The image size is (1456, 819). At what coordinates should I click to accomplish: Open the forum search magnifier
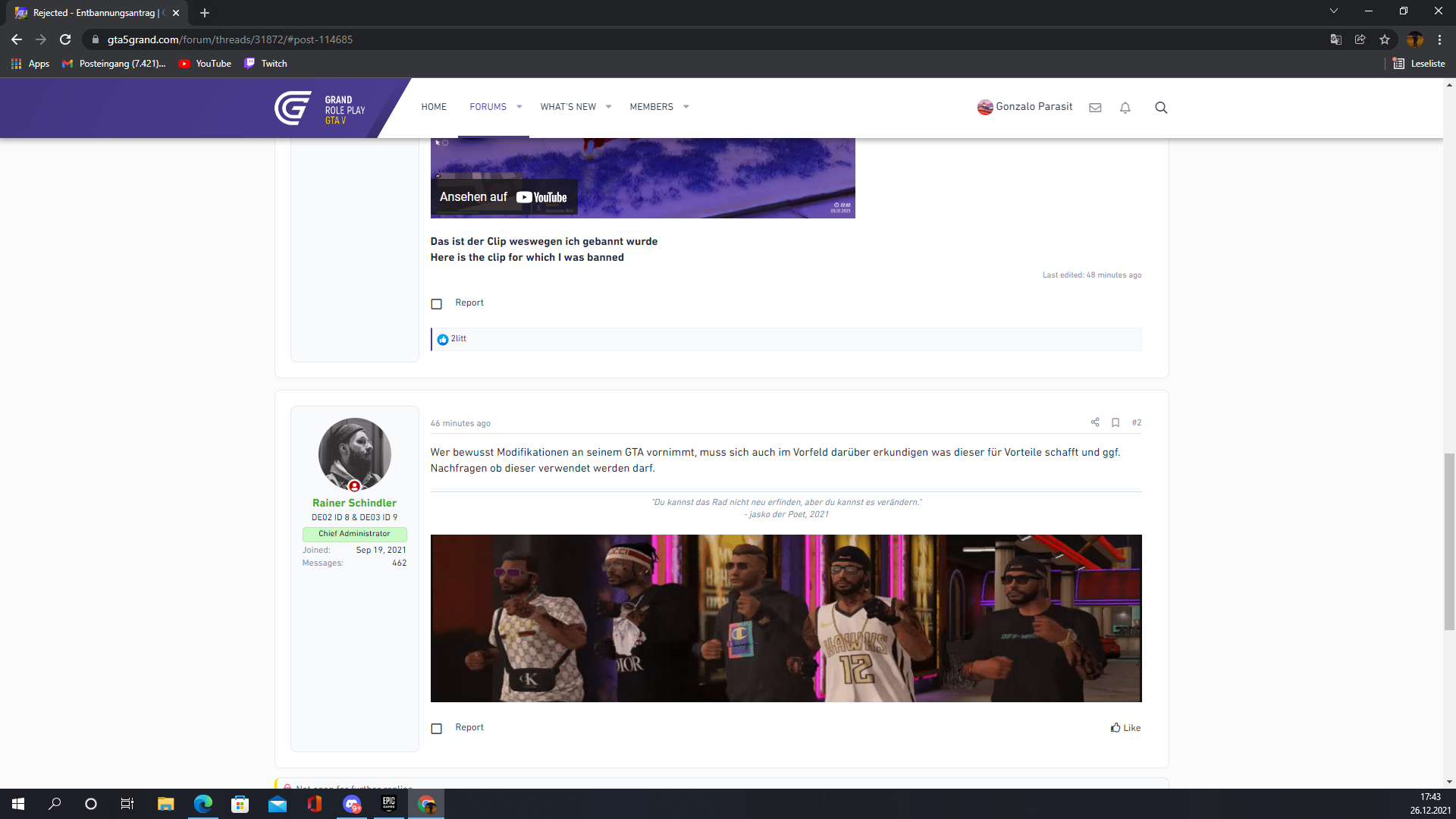click(x=1161, y=108)
